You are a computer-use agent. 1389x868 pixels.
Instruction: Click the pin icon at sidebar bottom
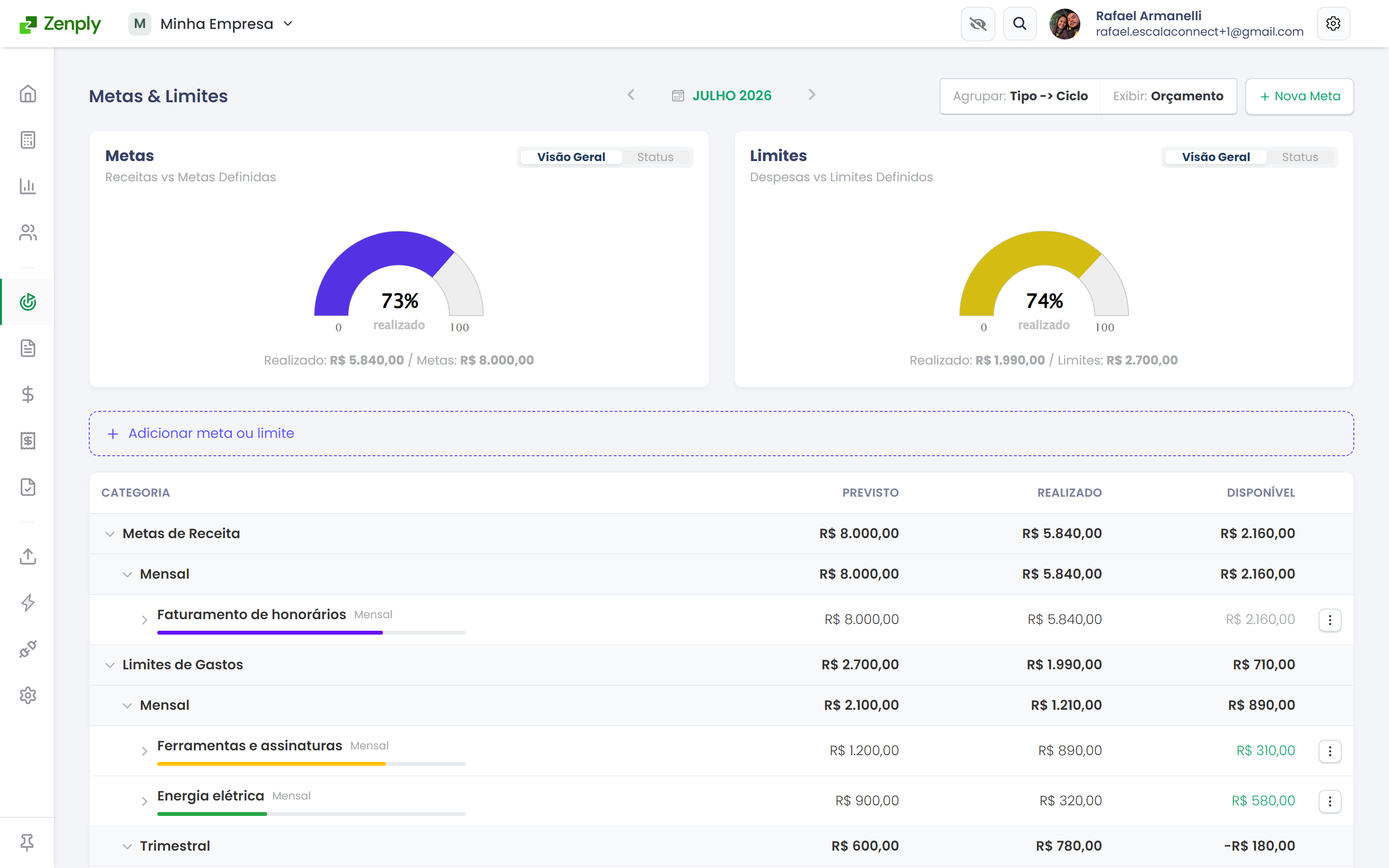[x=27, y=842]
